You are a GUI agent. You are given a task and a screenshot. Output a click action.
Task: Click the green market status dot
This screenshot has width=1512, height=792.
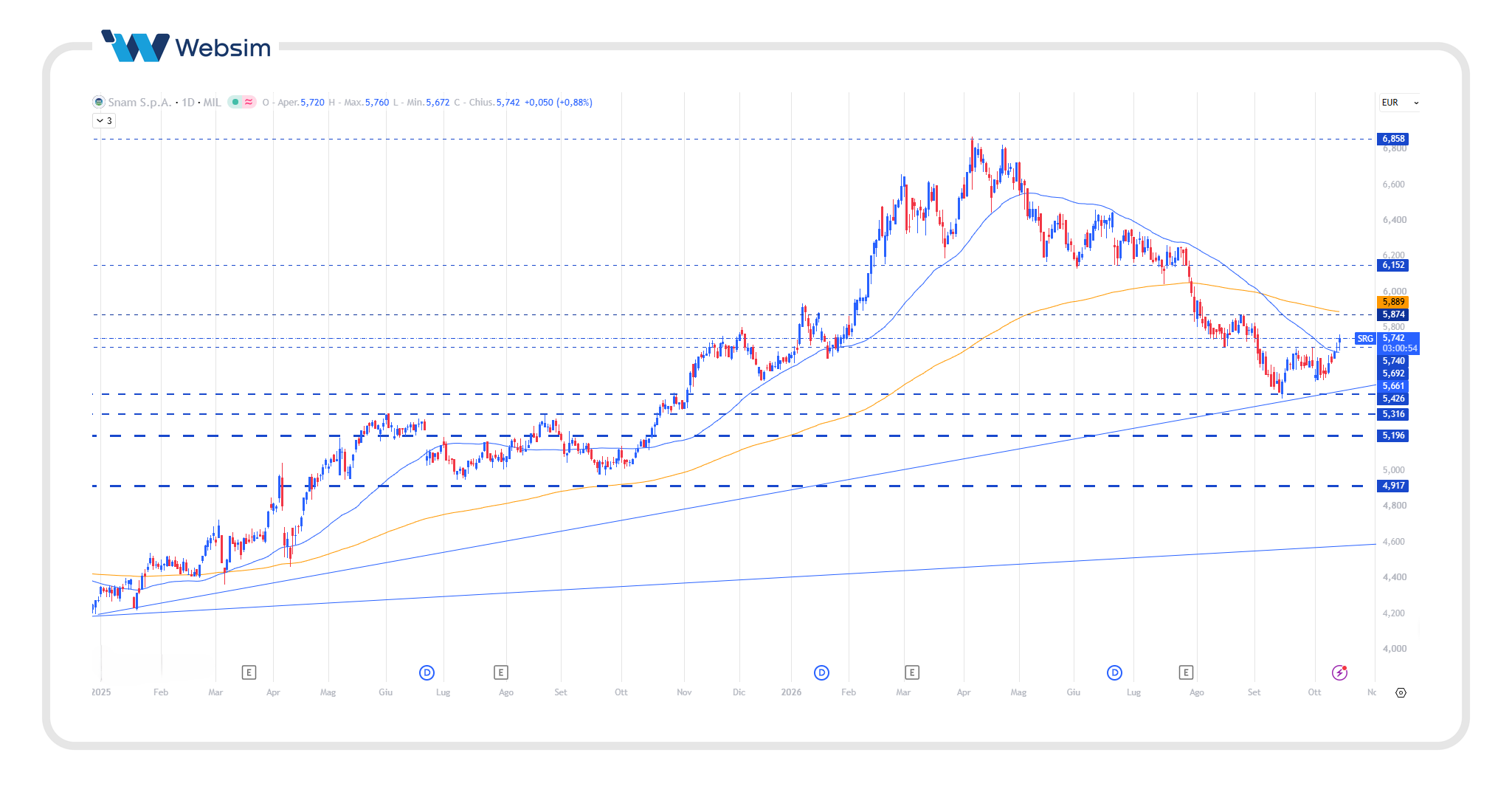click(x=235, y=103)
